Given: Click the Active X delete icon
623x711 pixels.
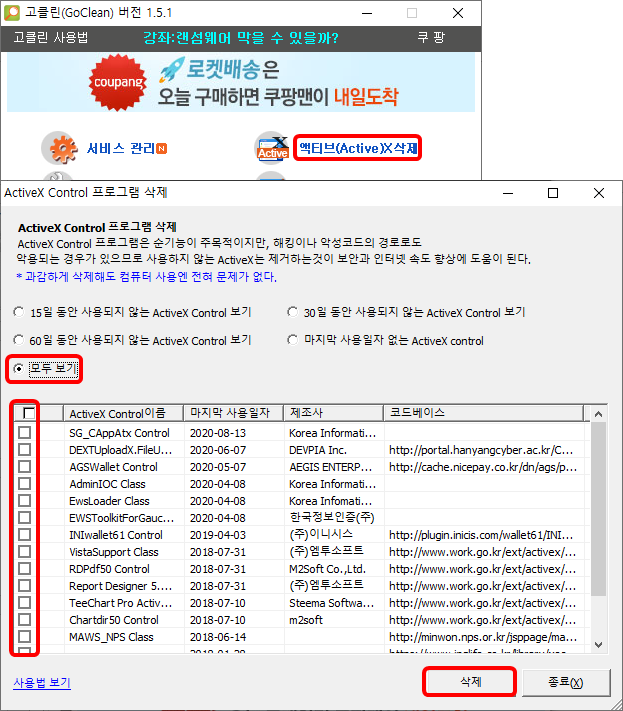Looking at the screenshot, I should pos(272,148).
